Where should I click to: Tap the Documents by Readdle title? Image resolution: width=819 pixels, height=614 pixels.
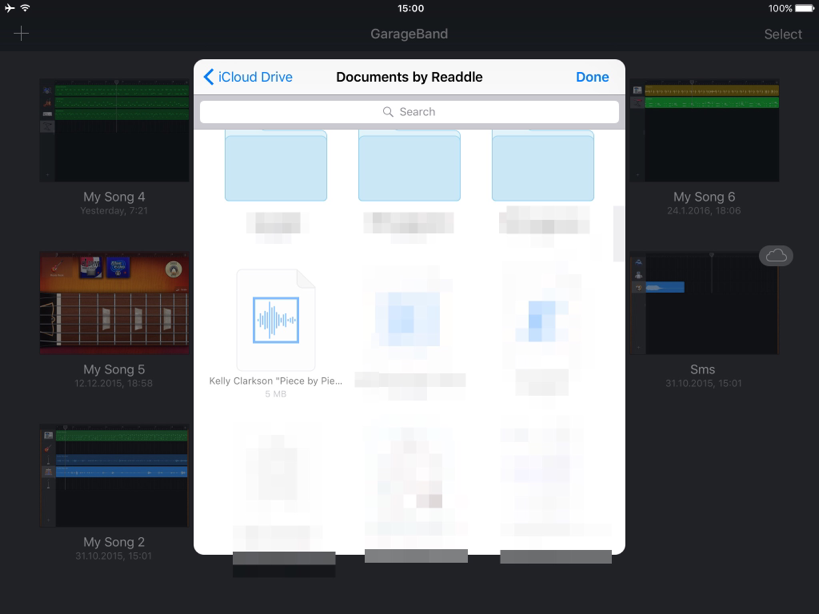pos(409,77)
